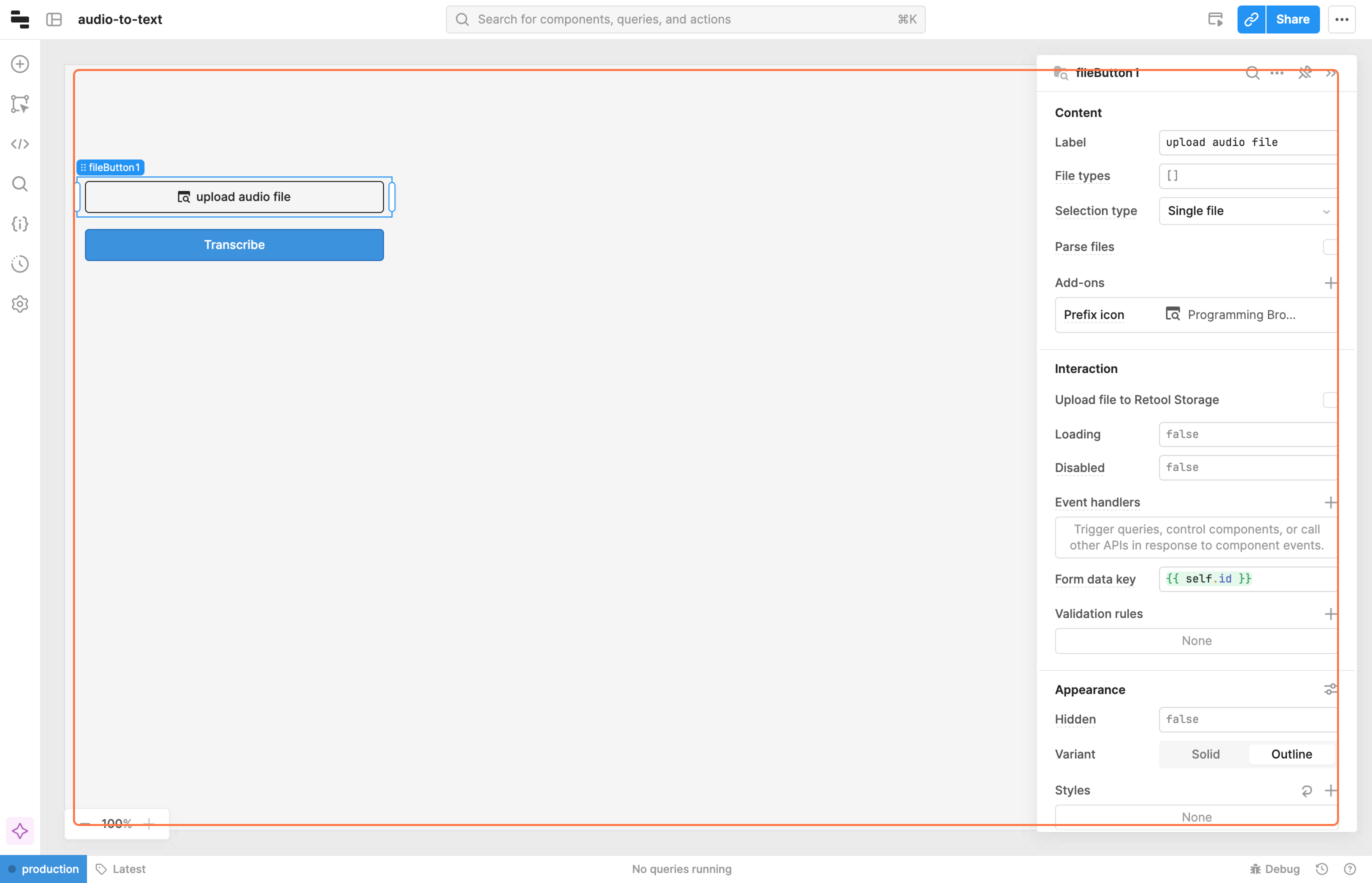Viewport: 1372px width, 883px height.
Task: Open the Code panel icon
Action: pyautogui.click(x=20, y=144)
